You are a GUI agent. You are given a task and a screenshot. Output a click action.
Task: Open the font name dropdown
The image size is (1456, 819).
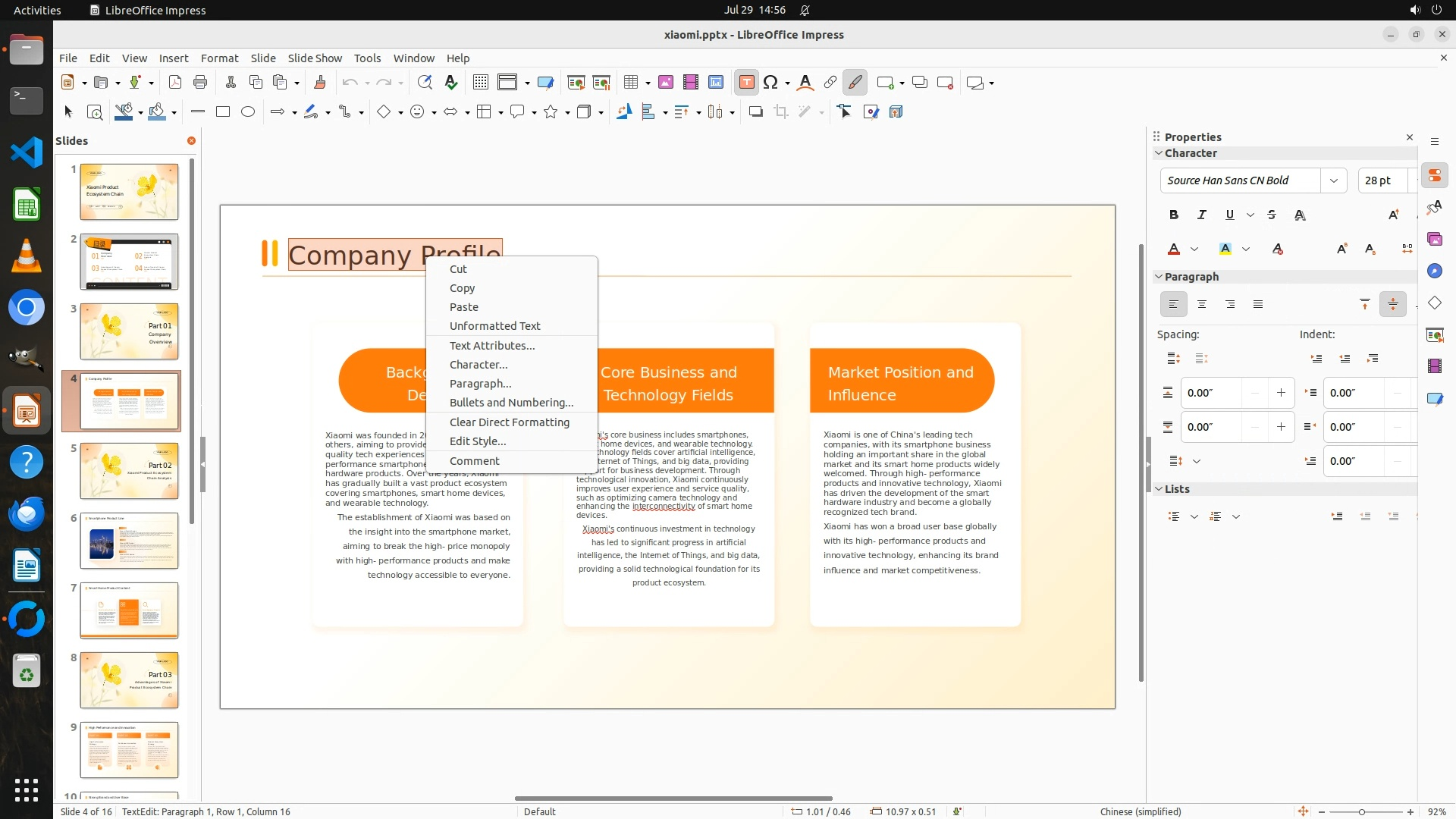click(1333, 180)
